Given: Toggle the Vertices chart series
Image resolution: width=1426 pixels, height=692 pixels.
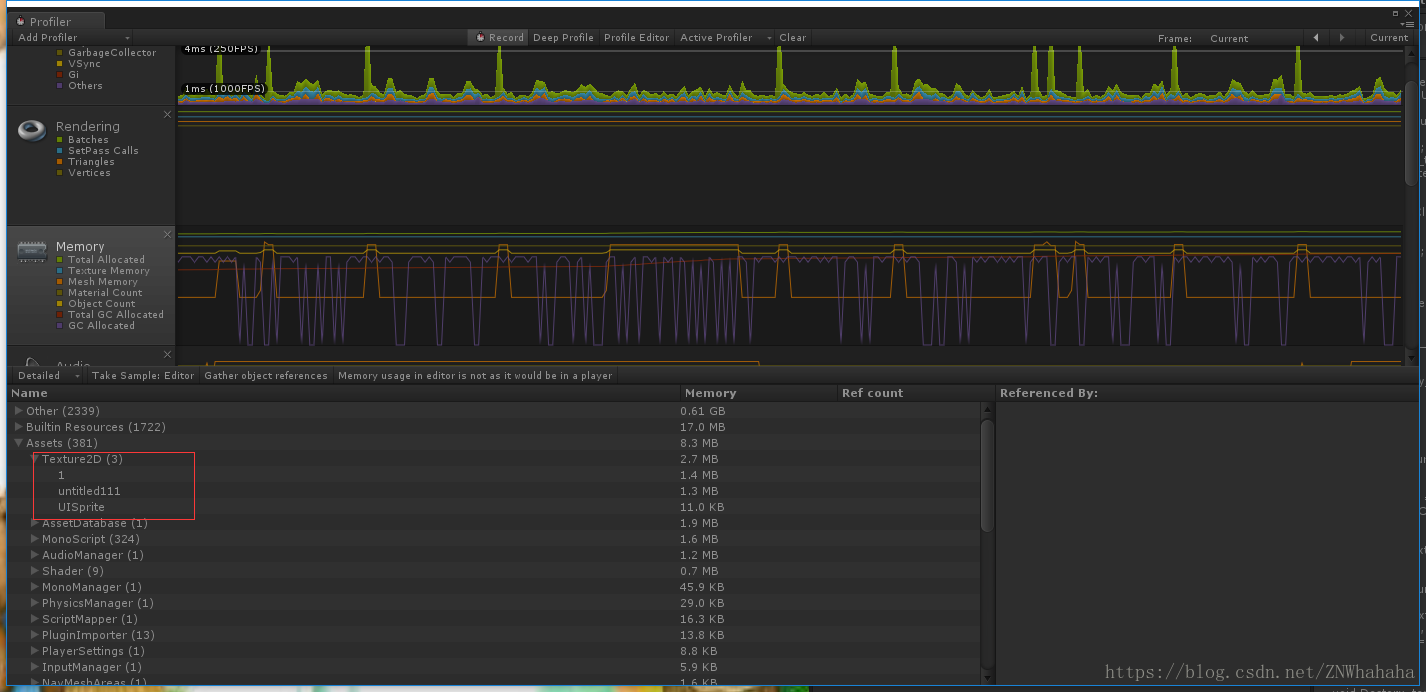Looking at the screenshot, I should 83,173.
